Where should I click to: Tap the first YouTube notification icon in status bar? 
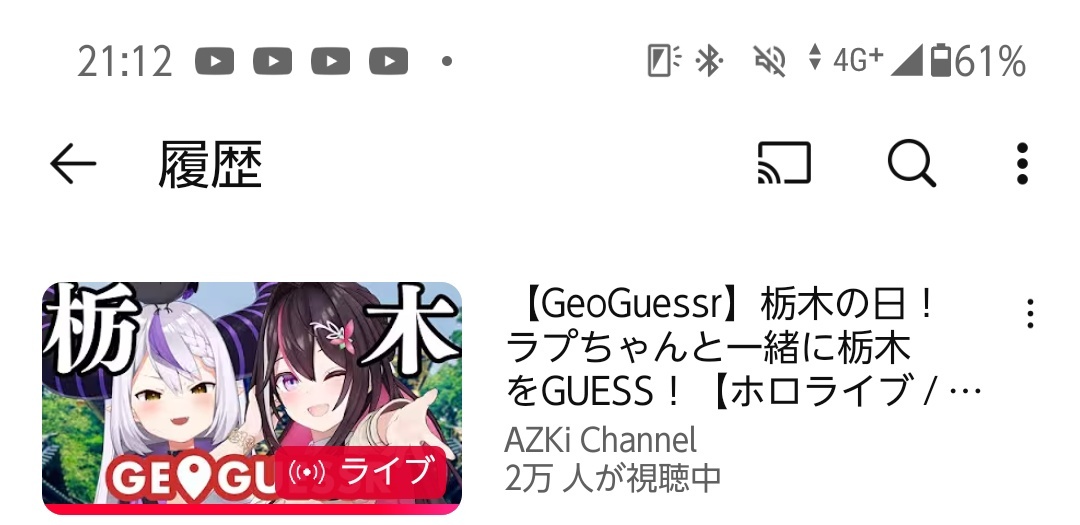coord(214,61)
